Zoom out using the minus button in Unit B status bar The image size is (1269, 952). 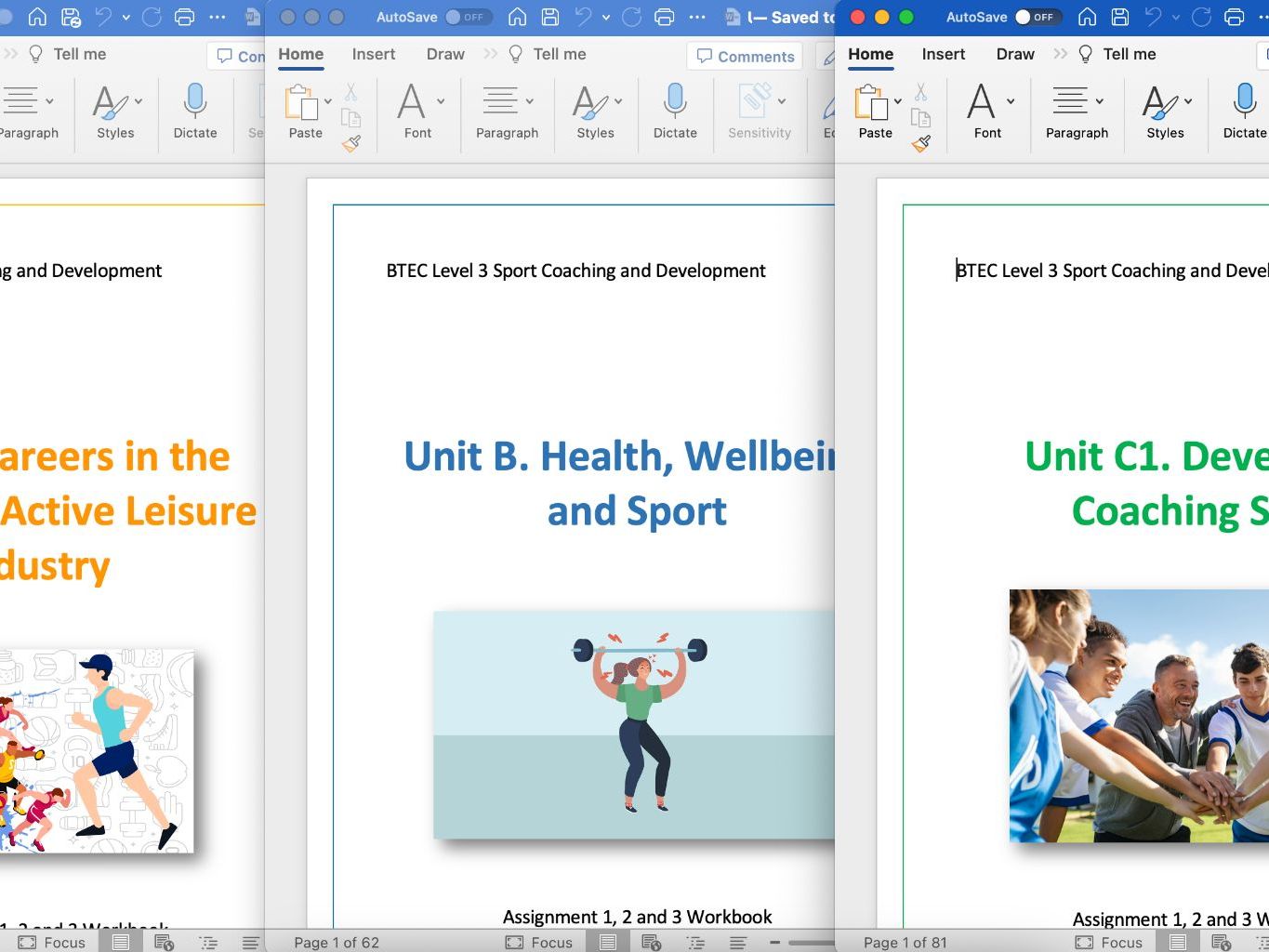coord(773,943)
